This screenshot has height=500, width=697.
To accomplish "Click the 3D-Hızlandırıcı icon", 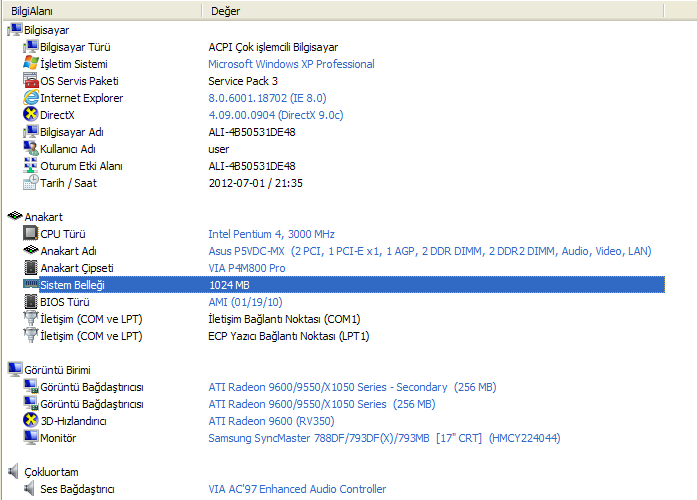I will click(x=31, y=420).
